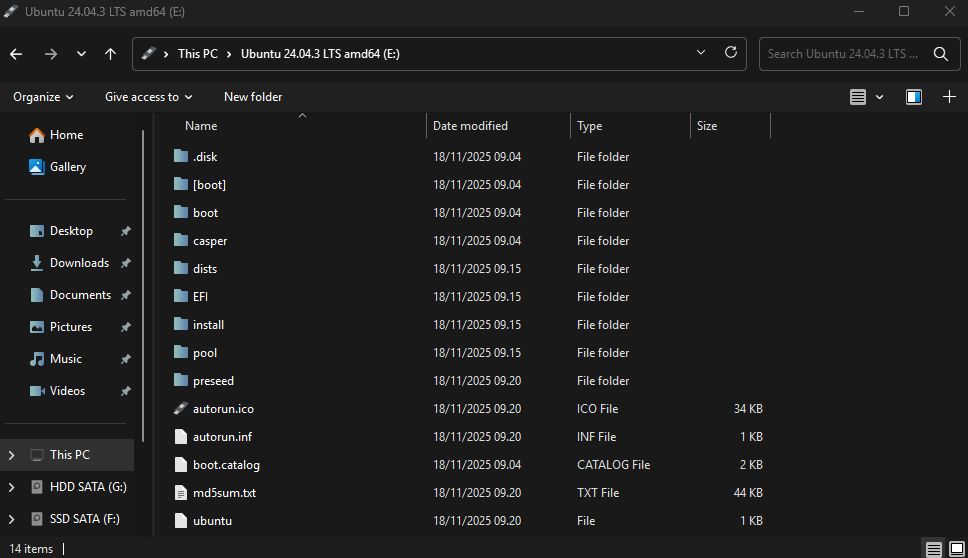Viewport: 968px width, 558px height.
Task: Click the search magnifier icon
Action: pos(940,54)
